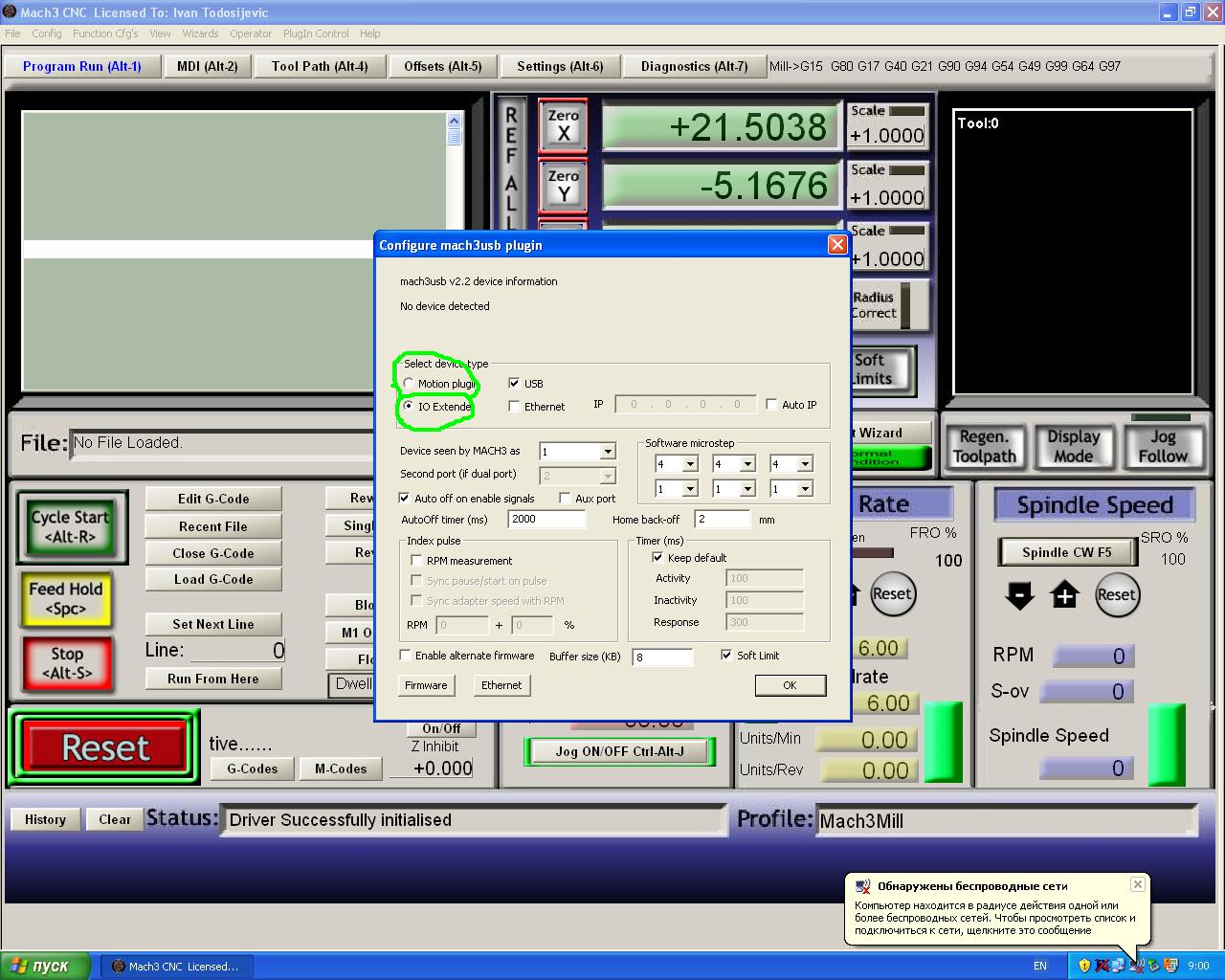This screenshot has width=1225, height=980.
Task: Enable RPM measurement checkbox
Action: coord(416,560)
